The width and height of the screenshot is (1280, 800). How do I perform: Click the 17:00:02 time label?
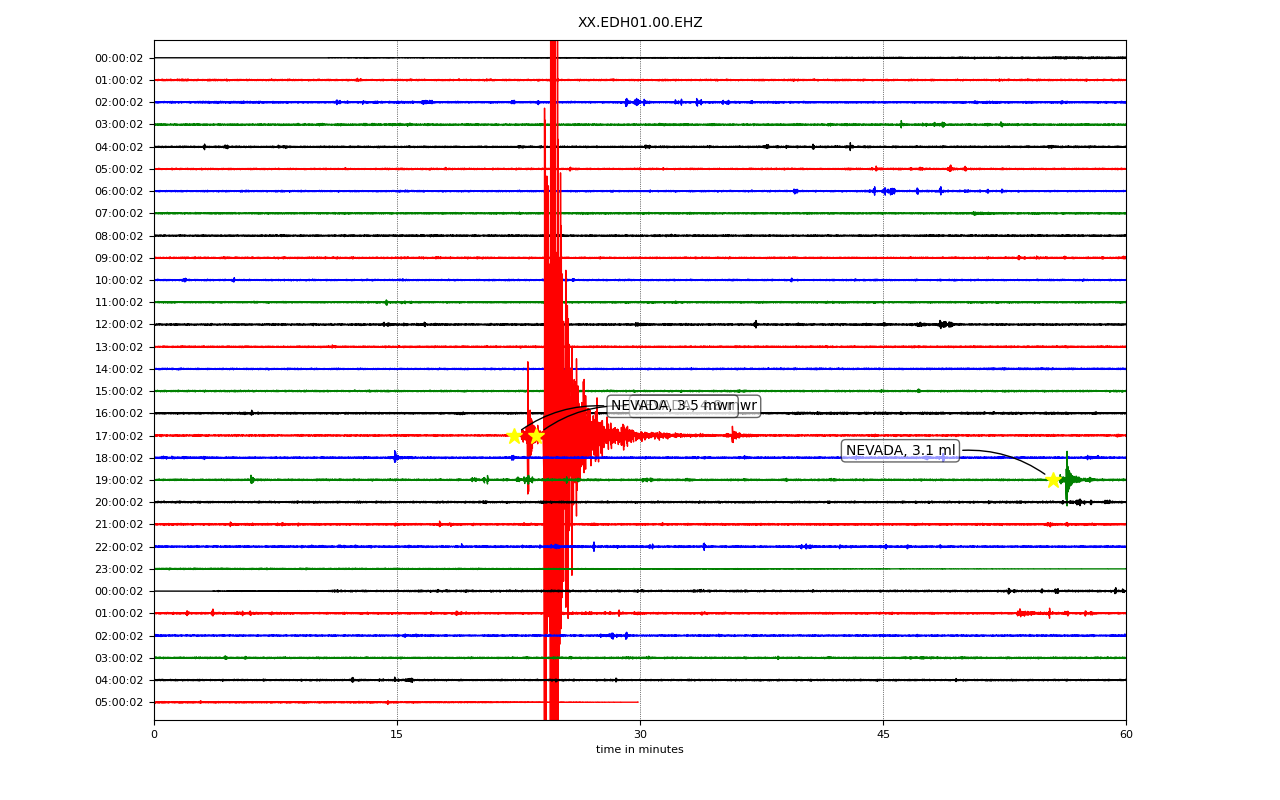tap(119, 436)
